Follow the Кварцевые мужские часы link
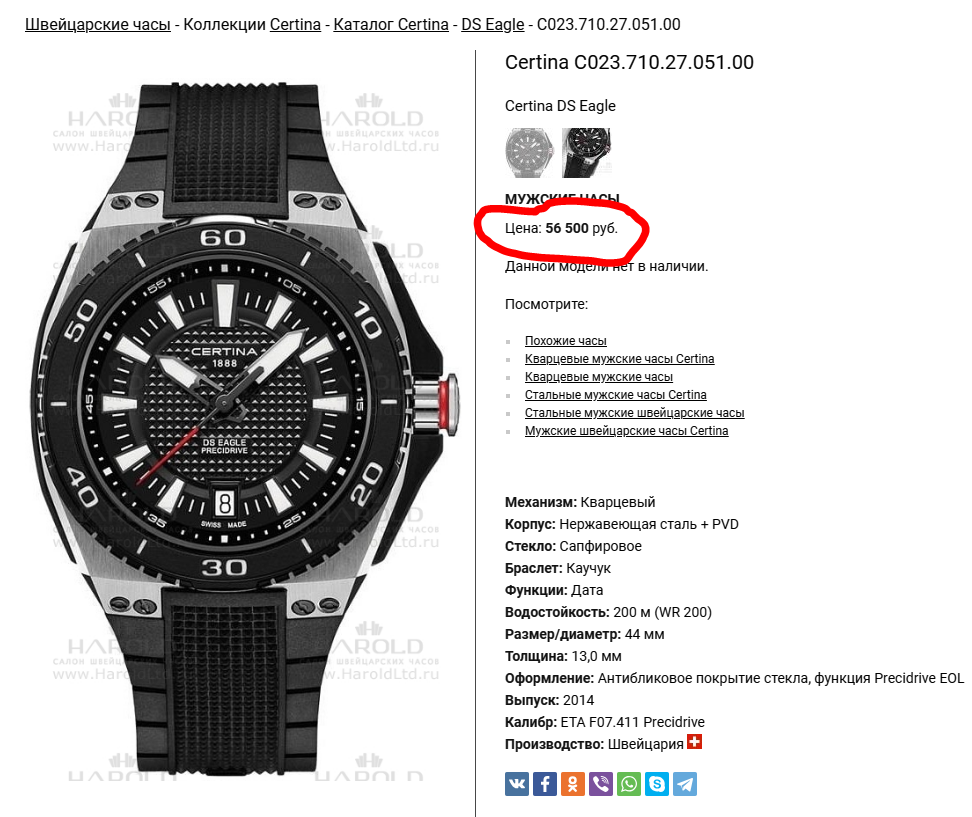Image resolution: width=972 pixels, height=817 pixels. pyautogui.click(x=599, y=377)
